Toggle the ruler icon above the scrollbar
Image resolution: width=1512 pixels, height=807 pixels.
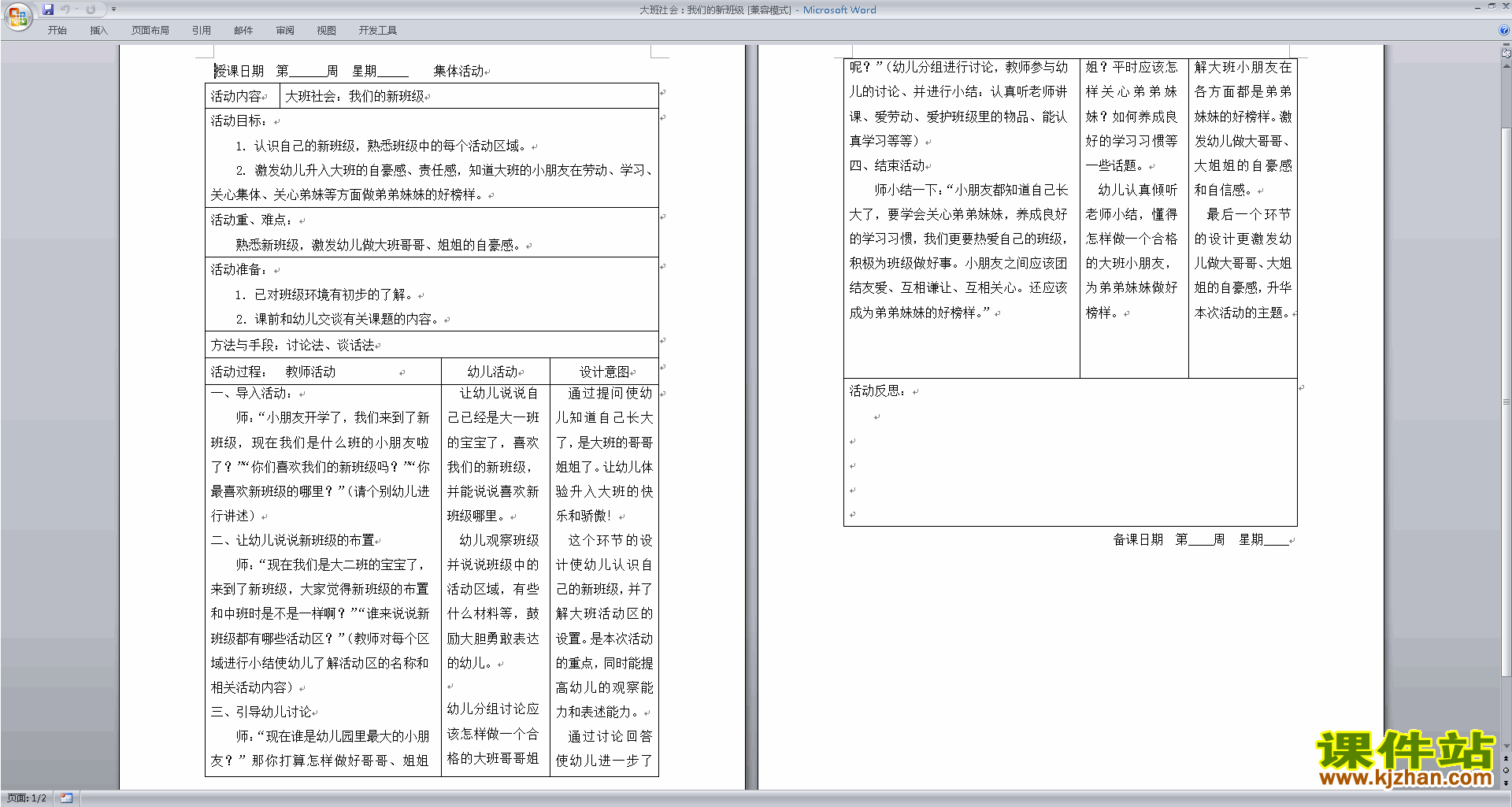pyautogui.click(x=1506, y=54)
